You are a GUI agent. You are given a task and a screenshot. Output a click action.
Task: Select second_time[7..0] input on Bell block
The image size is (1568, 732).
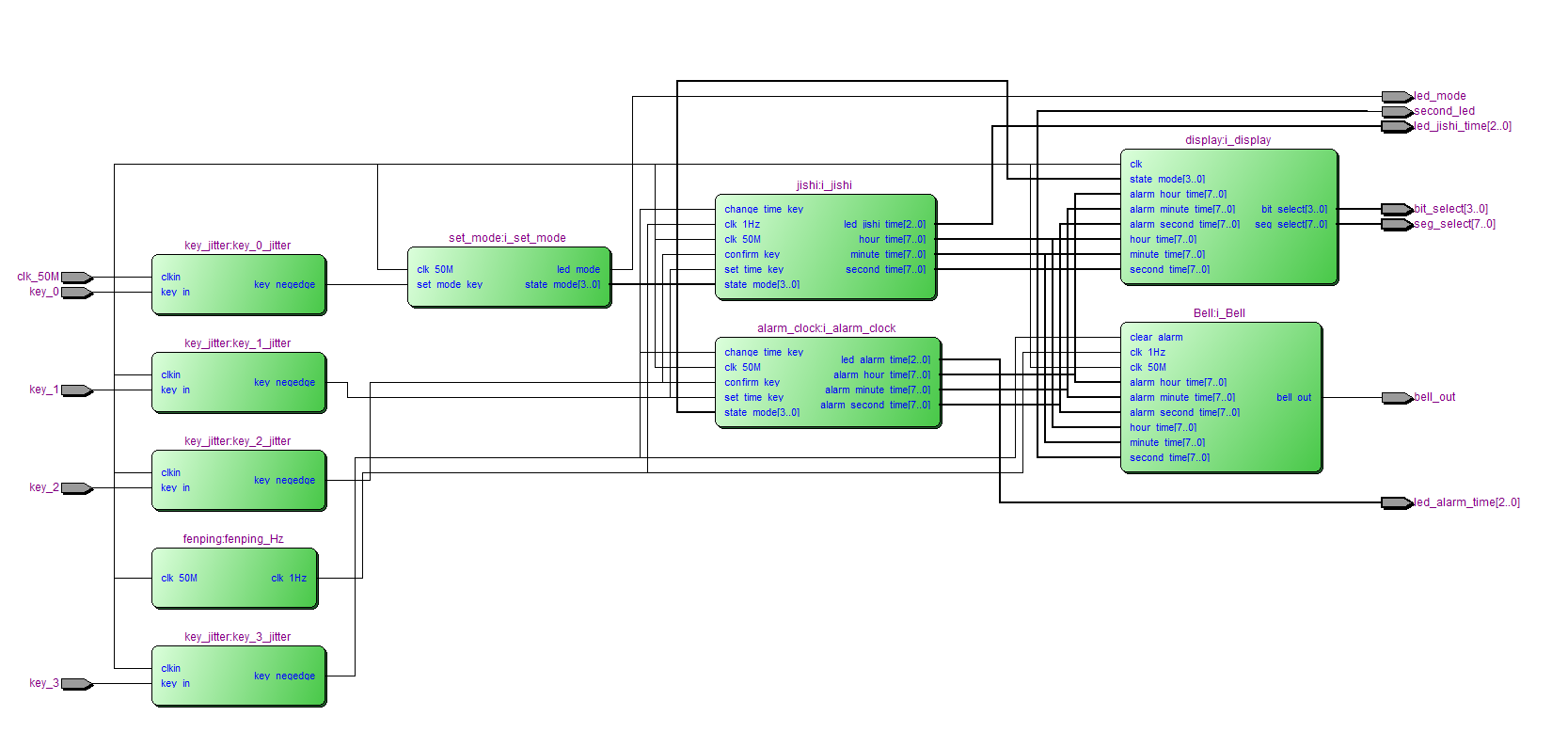coord(1170,458)
